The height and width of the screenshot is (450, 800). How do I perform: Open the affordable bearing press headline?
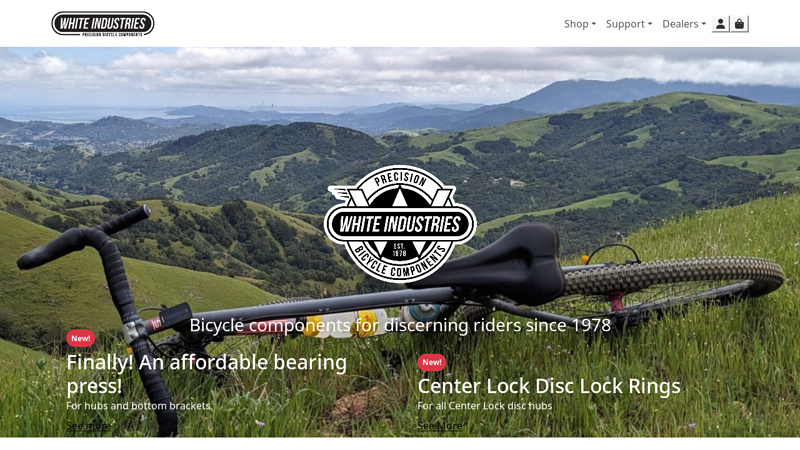[206, 374]
